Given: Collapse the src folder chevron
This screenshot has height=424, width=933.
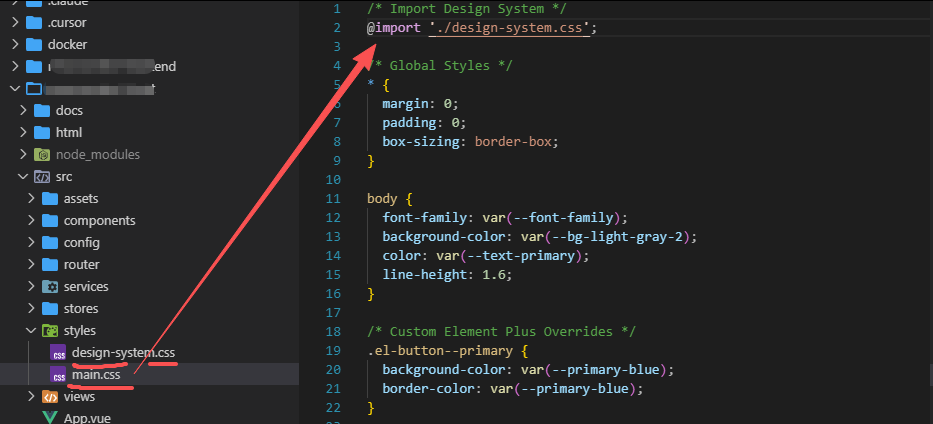Looking at the screenshot, I should pyautogui.click(x=23, y=177).
